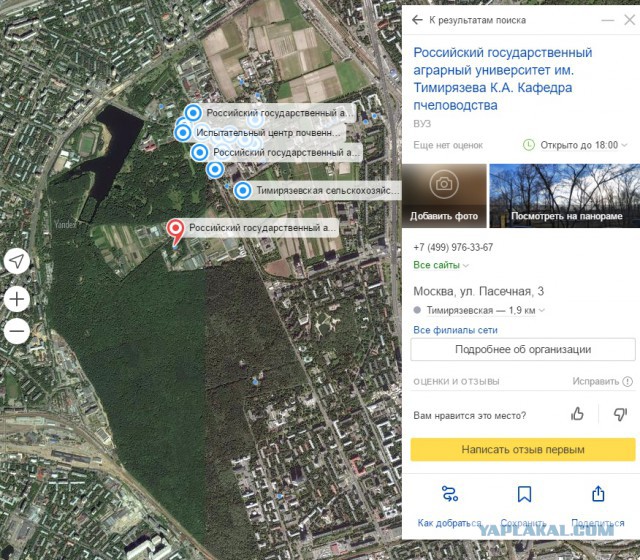This screenshot has height=560, width=640.
Task: Click Исправить to report an error
Action: pos(602,381)
